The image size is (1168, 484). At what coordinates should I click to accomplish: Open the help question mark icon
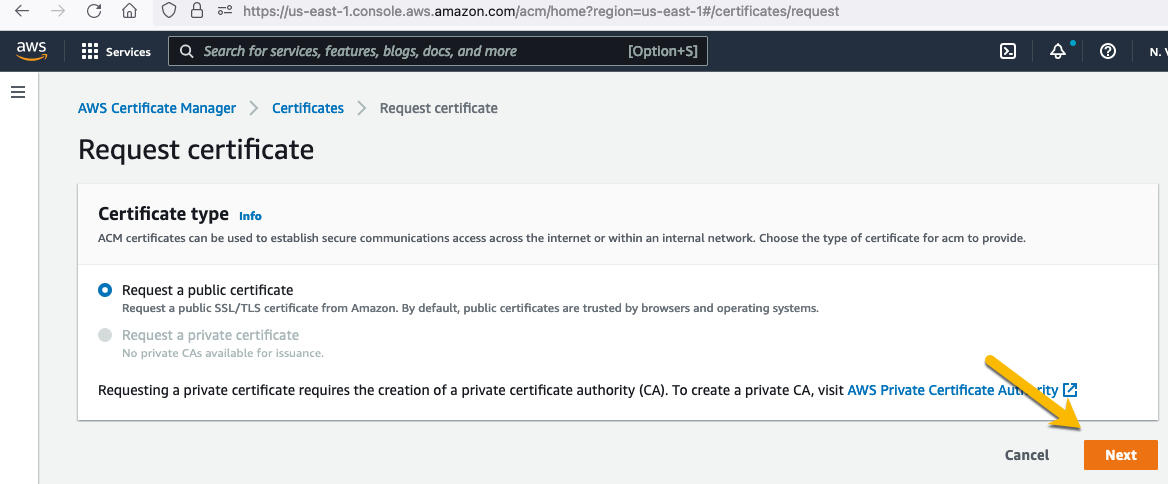[1108, 51]
